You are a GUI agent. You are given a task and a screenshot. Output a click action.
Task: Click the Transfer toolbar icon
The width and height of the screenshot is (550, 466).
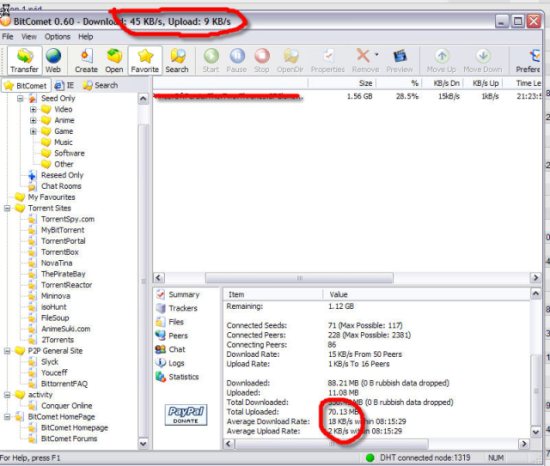click(24, 60)
